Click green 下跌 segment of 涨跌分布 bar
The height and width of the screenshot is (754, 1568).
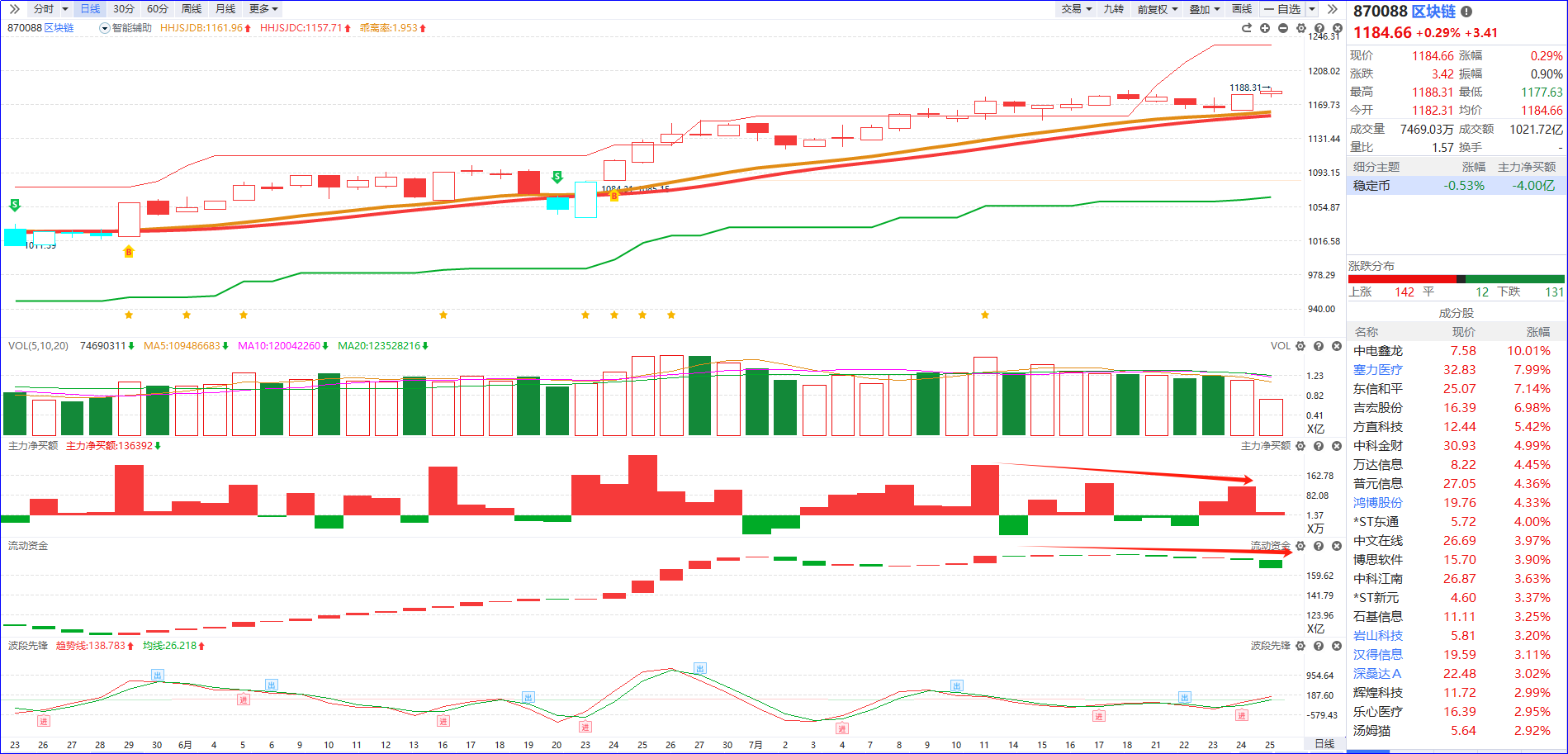tap(1515, 279)
